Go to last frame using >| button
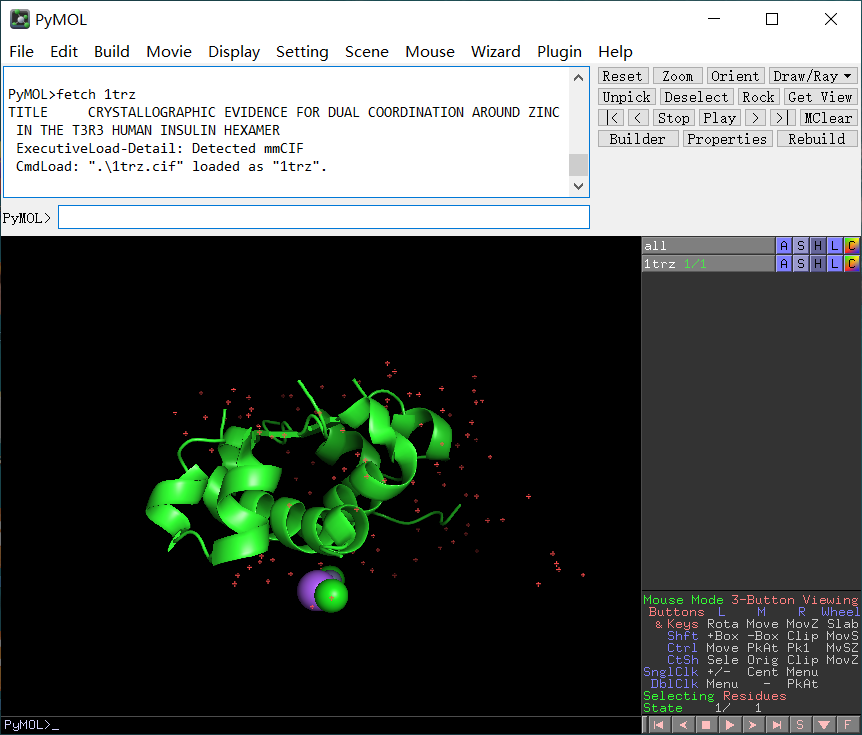The height and width of the screenshot is (735, 862). point(782,118)
